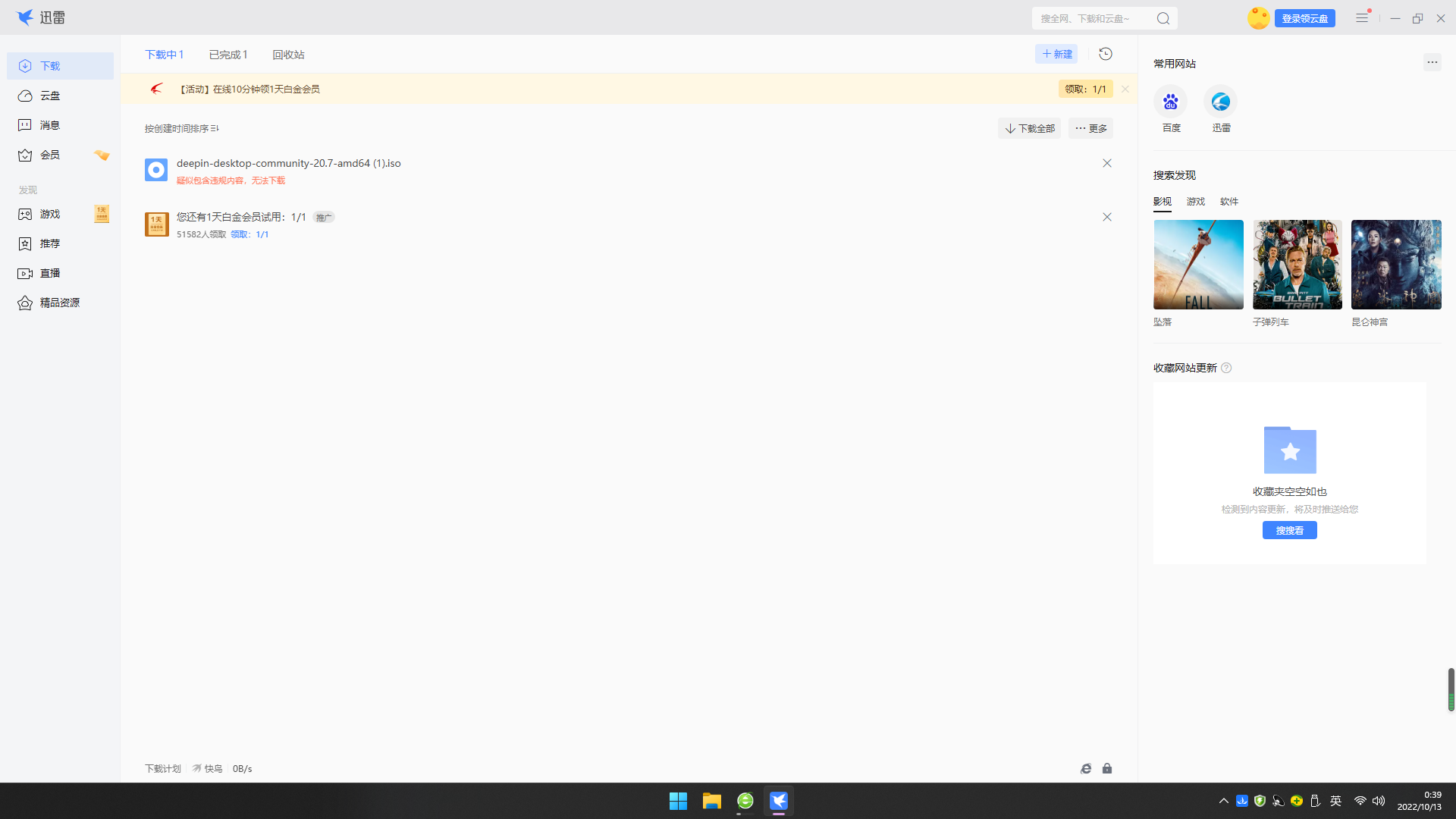Click the search input field
The width and height of the screenshot is (1456, 819).
(1092, 18)
